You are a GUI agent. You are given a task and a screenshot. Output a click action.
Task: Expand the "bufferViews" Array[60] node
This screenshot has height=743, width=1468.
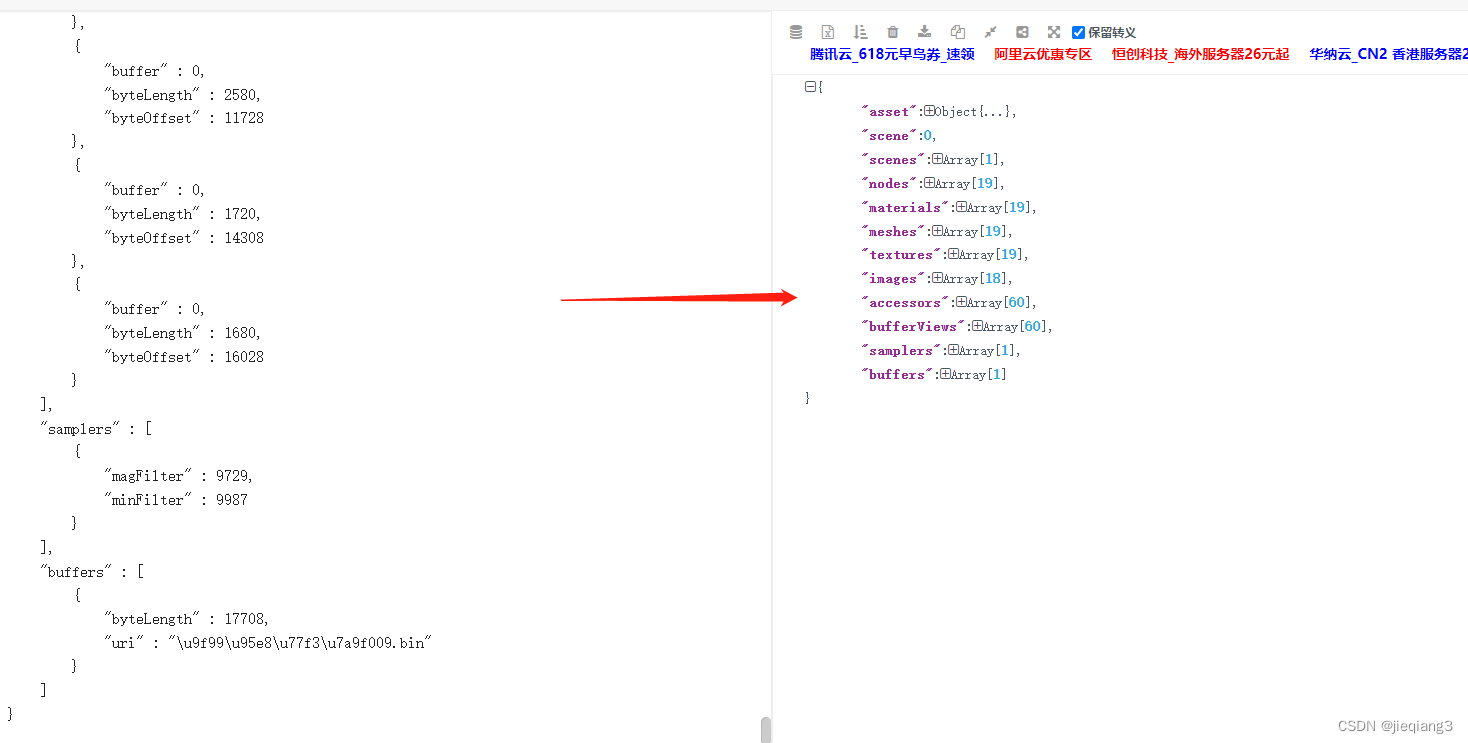coord(977,326)
